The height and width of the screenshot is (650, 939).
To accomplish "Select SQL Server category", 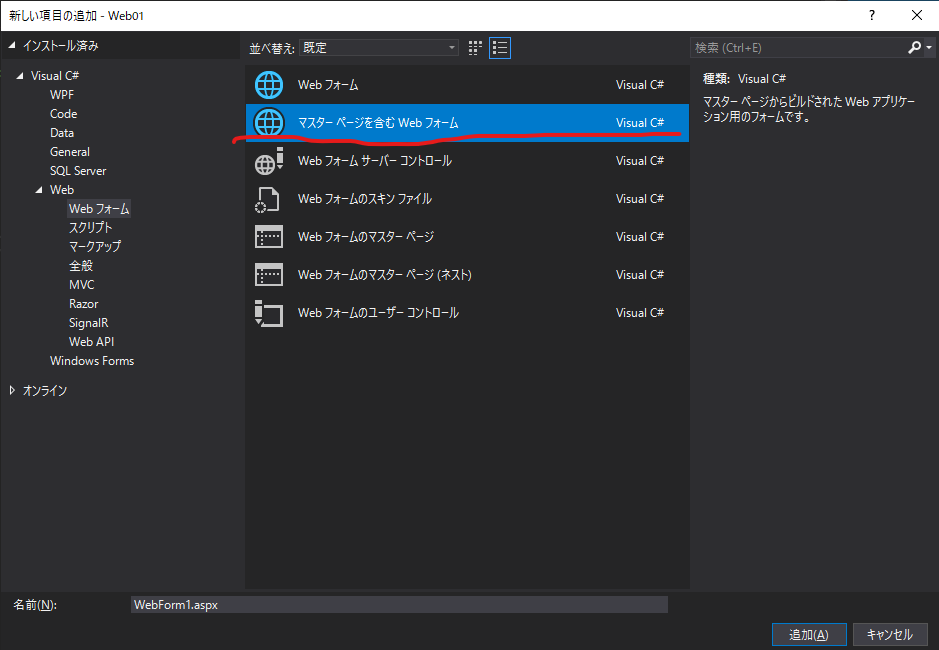I will [78, 171].
